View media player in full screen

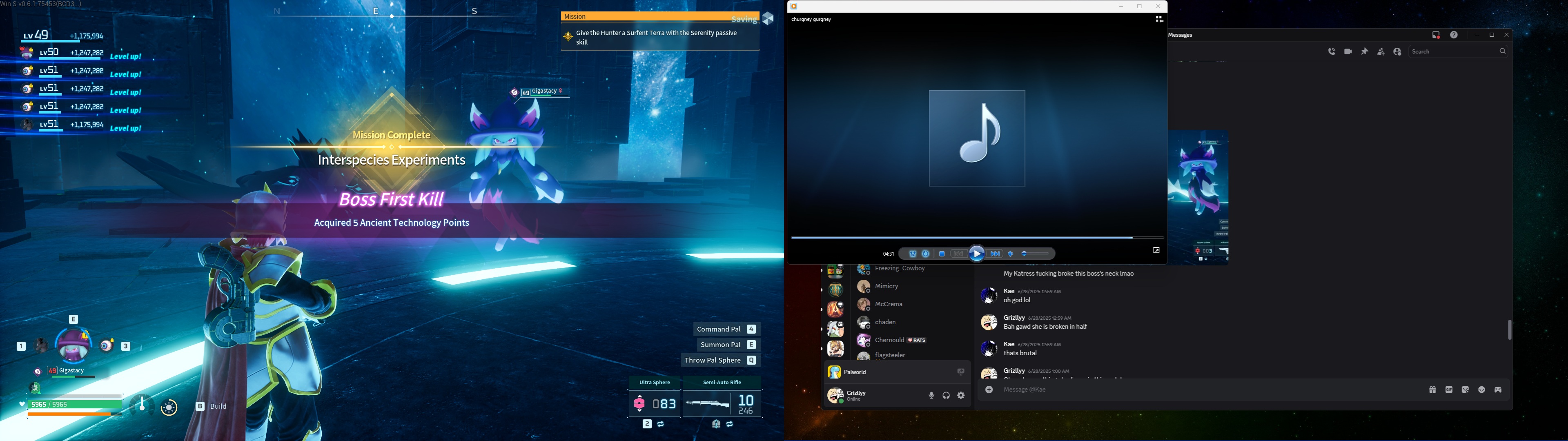click(x=1156, y=250)
